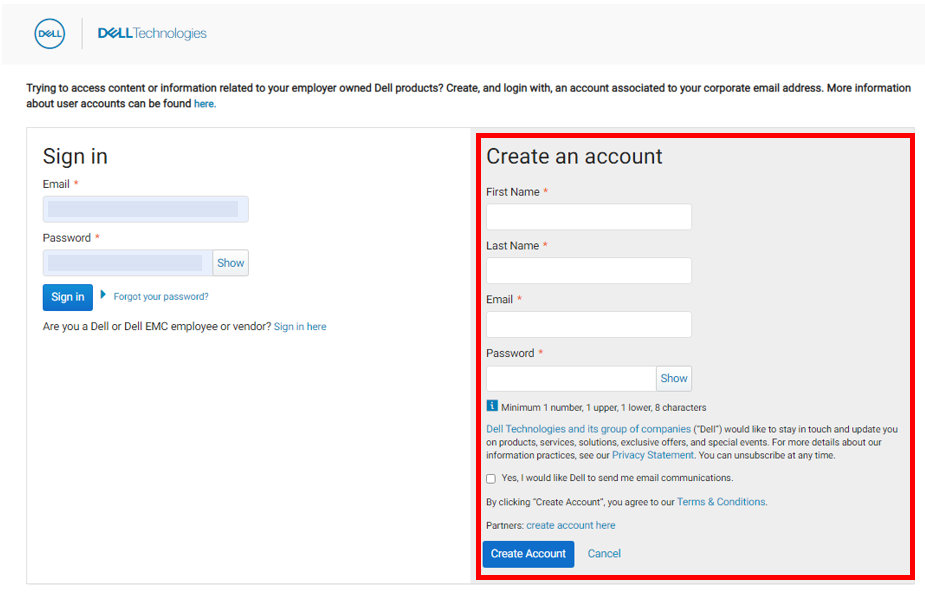Click into the Last Name field

point(588,271)
